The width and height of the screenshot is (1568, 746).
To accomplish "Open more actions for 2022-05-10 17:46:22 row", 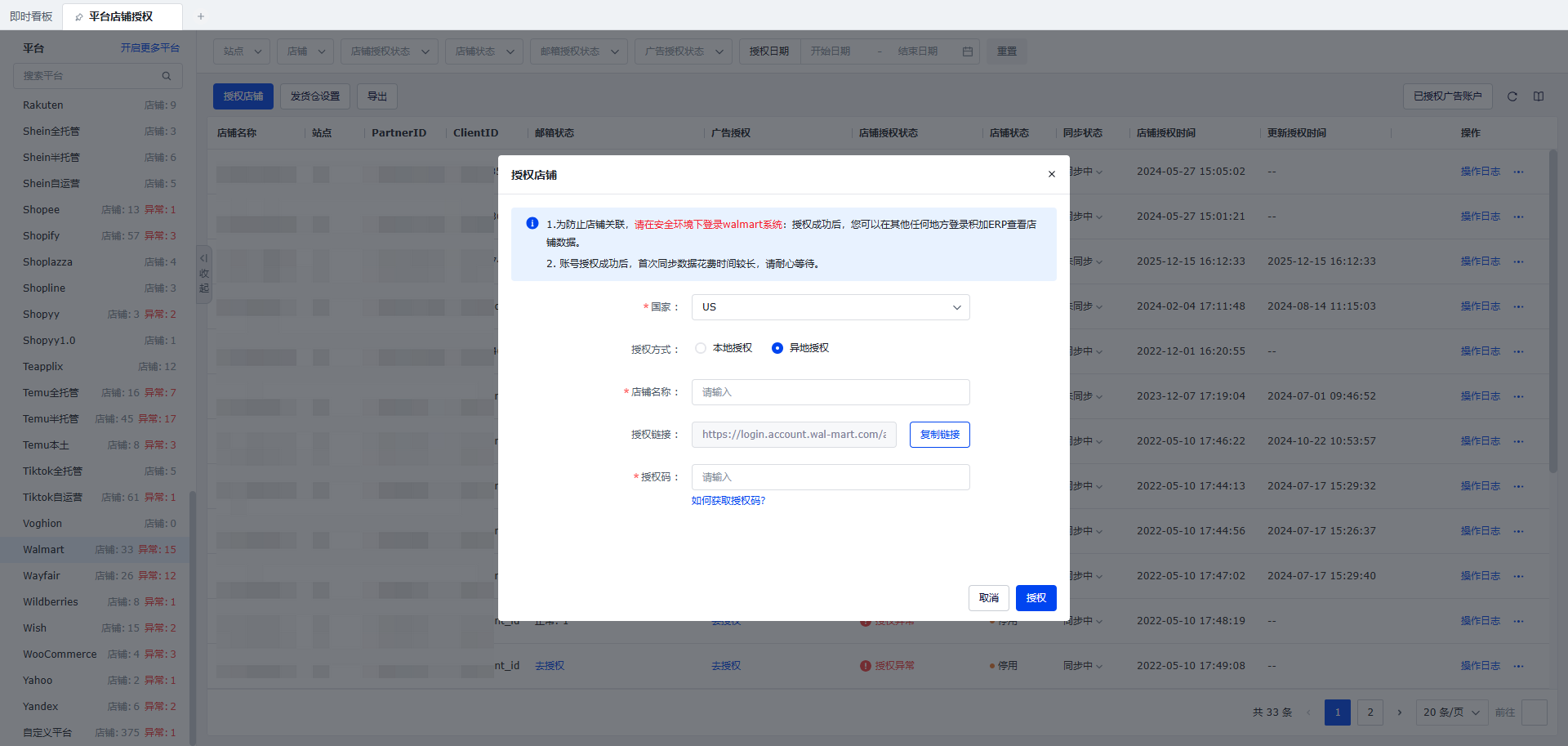I will coord(1519,441).
